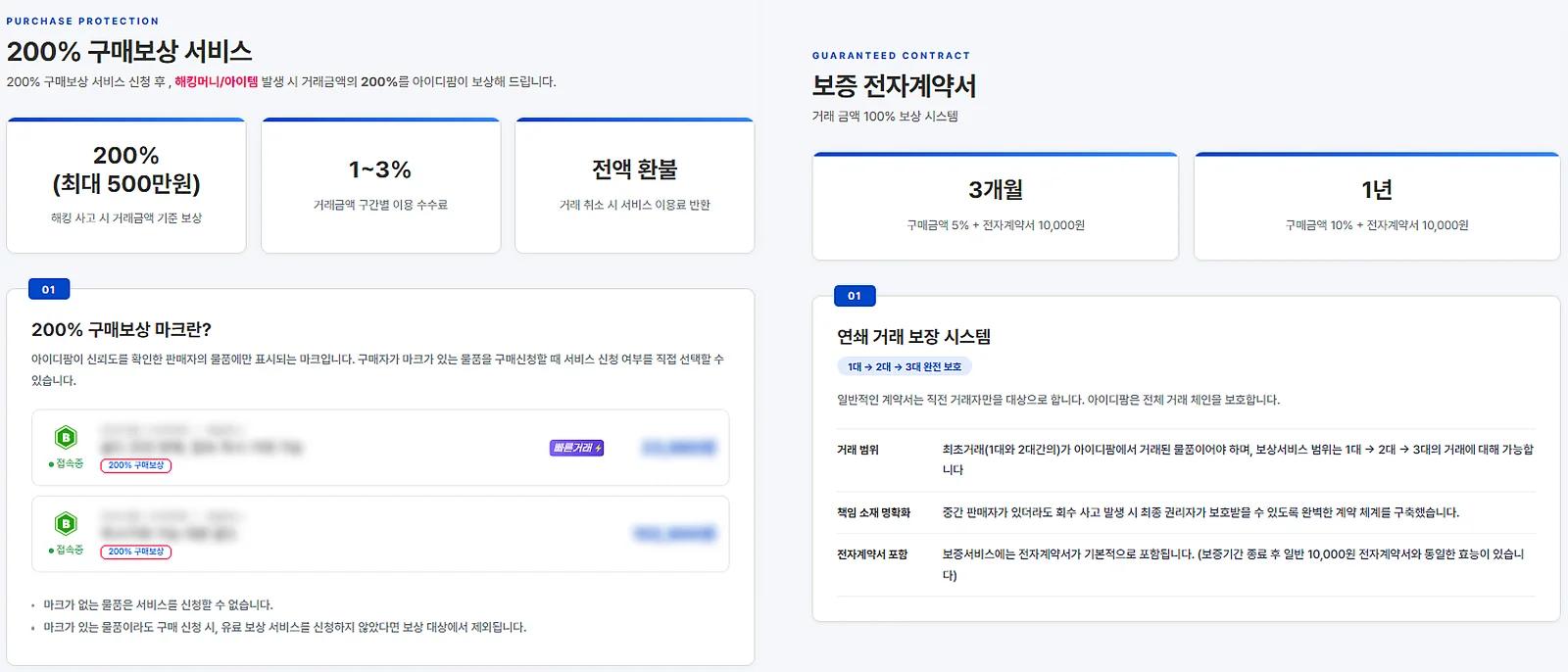Click description starting 중간 판매자가 있더라도
Viewport: 1568px width, 672px height.
point(1200,512)
